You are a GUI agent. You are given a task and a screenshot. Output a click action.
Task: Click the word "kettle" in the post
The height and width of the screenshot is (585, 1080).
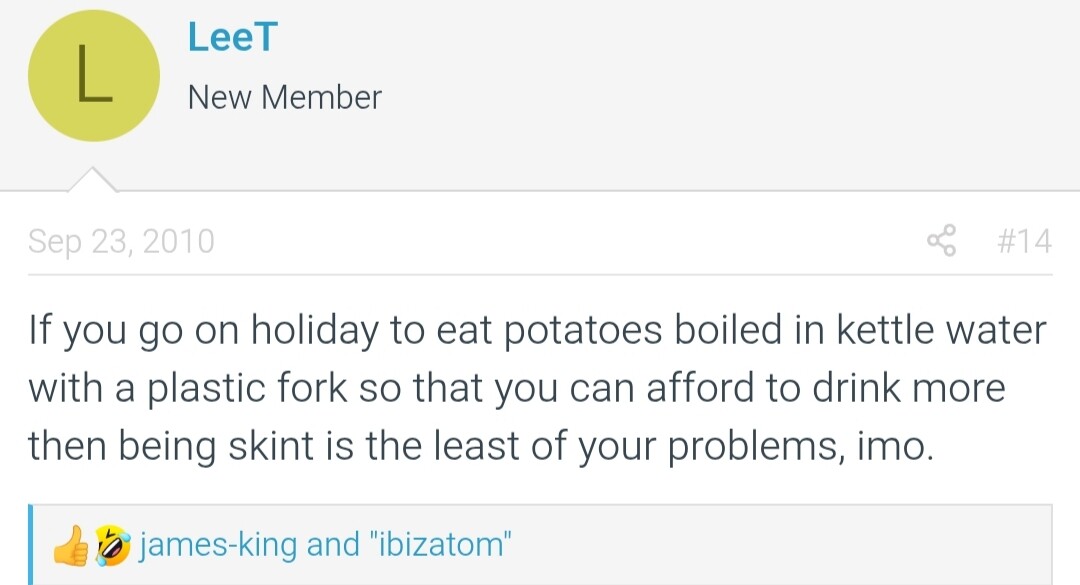(x=885, y=329)
